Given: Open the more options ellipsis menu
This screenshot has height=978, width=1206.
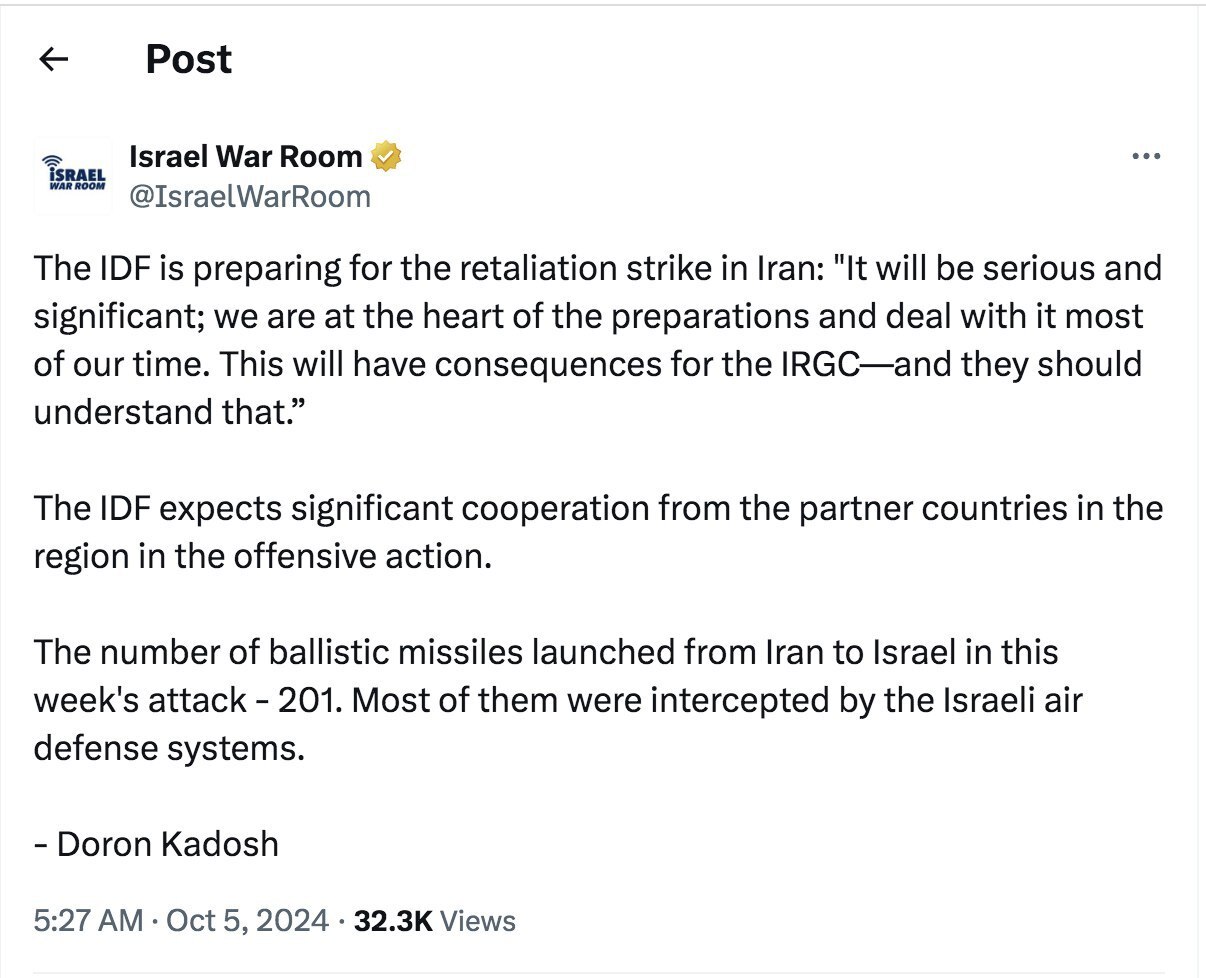Looking at the screenshot, I should tap(1145, 156).
